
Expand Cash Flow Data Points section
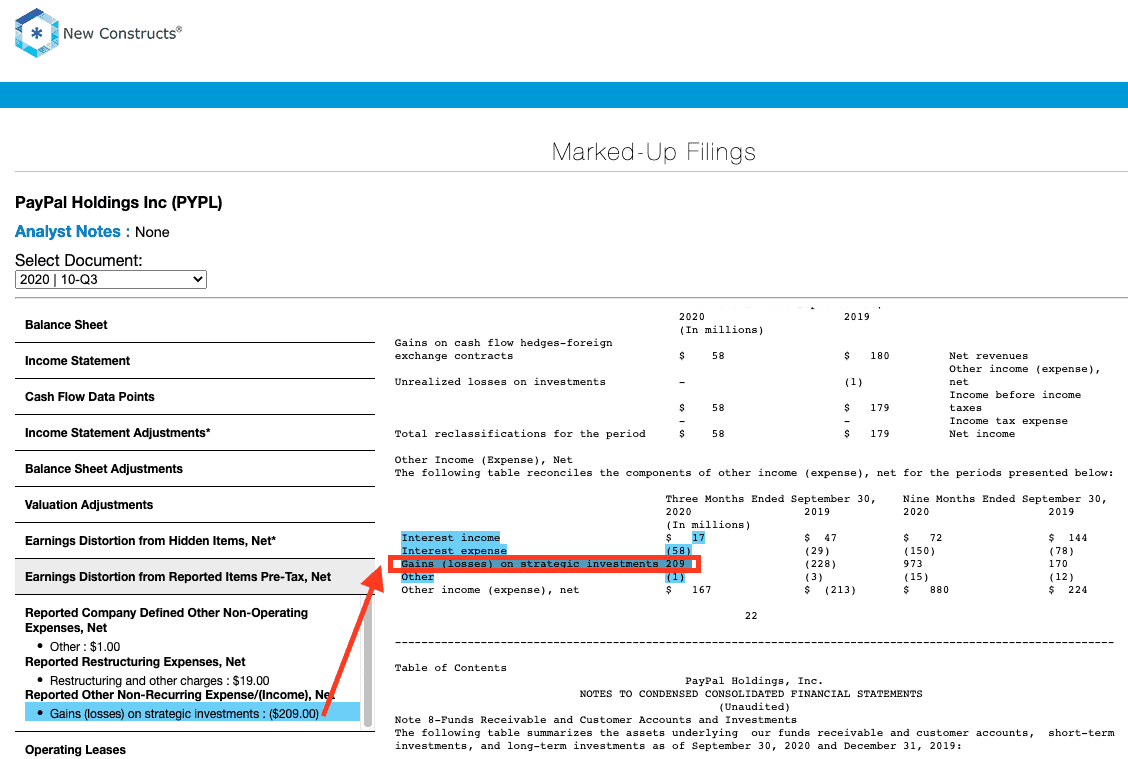click(x=195, y=397)
